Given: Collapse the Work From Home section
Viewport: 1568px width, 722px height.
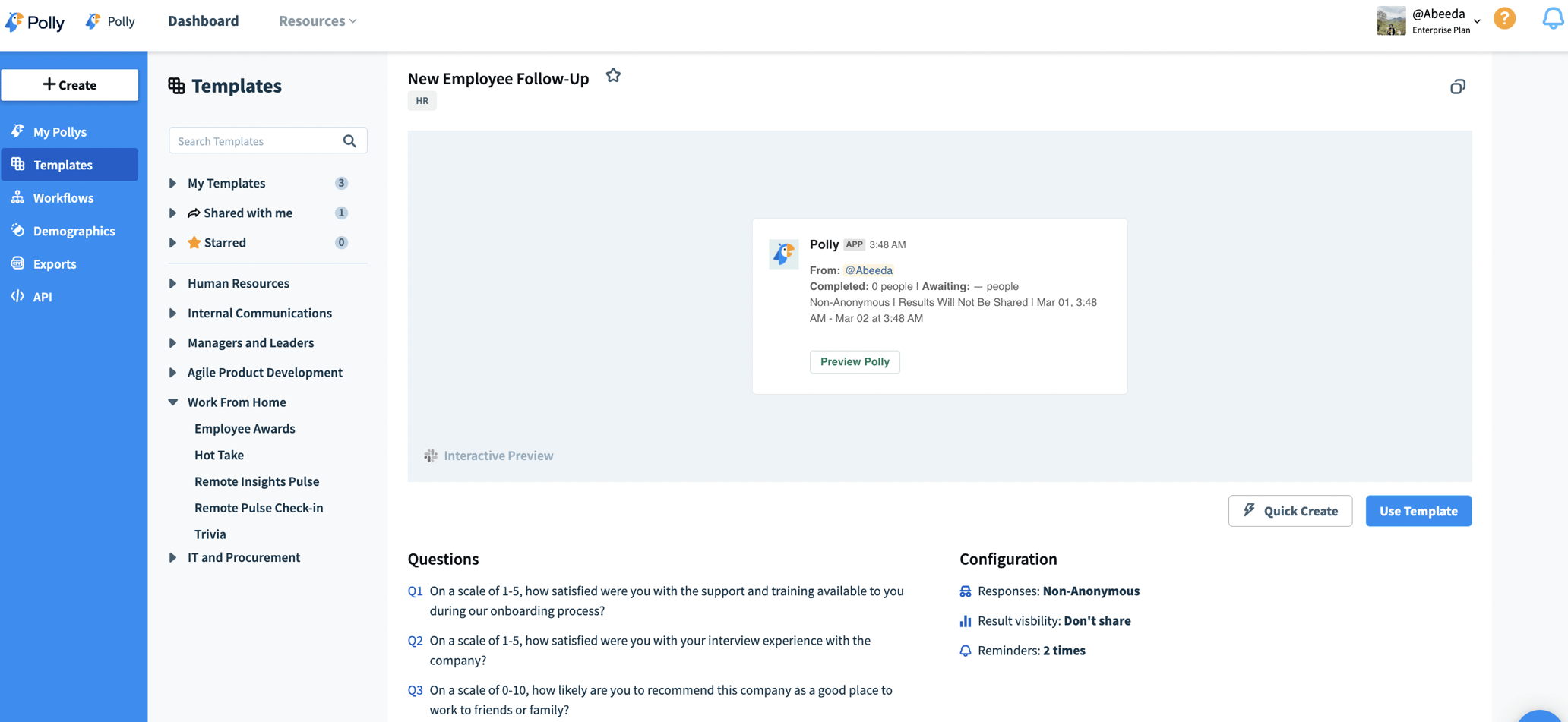Looking at the screenshot, I should (173, 402).
